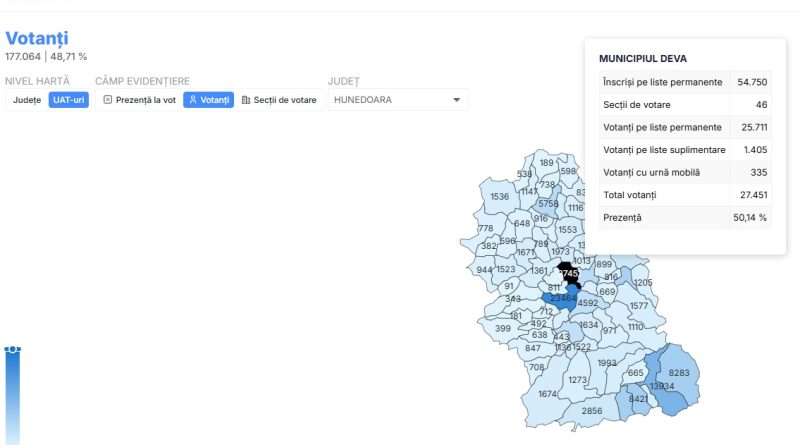The image size is (800, 445).
Task: Select the Secții de votare option
Action: [x=284, y=100]
